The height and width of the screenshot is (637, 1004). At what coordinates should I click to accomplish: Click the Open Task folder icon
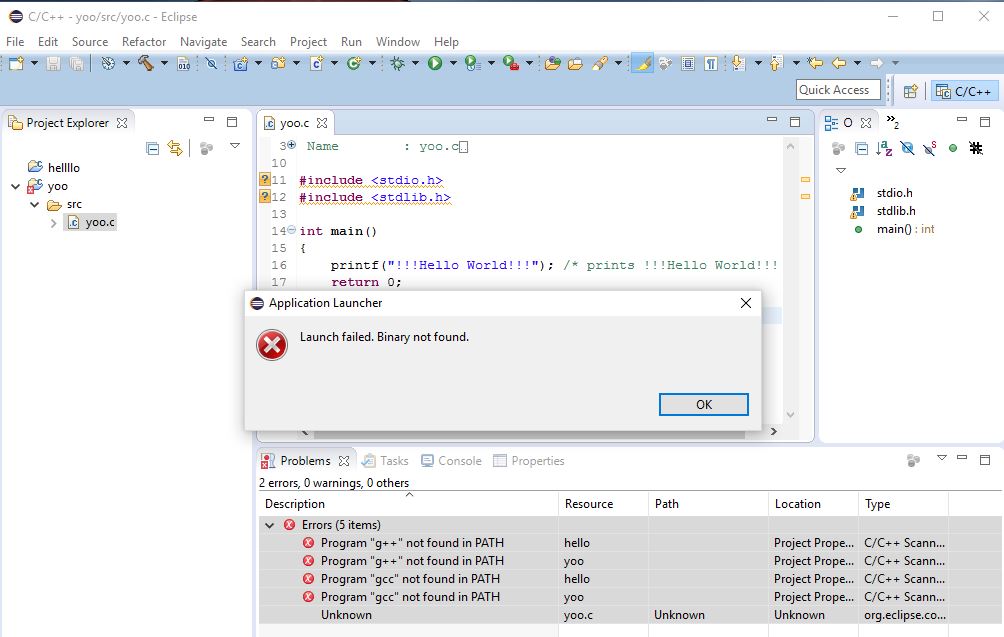click(x=575, y=63)
